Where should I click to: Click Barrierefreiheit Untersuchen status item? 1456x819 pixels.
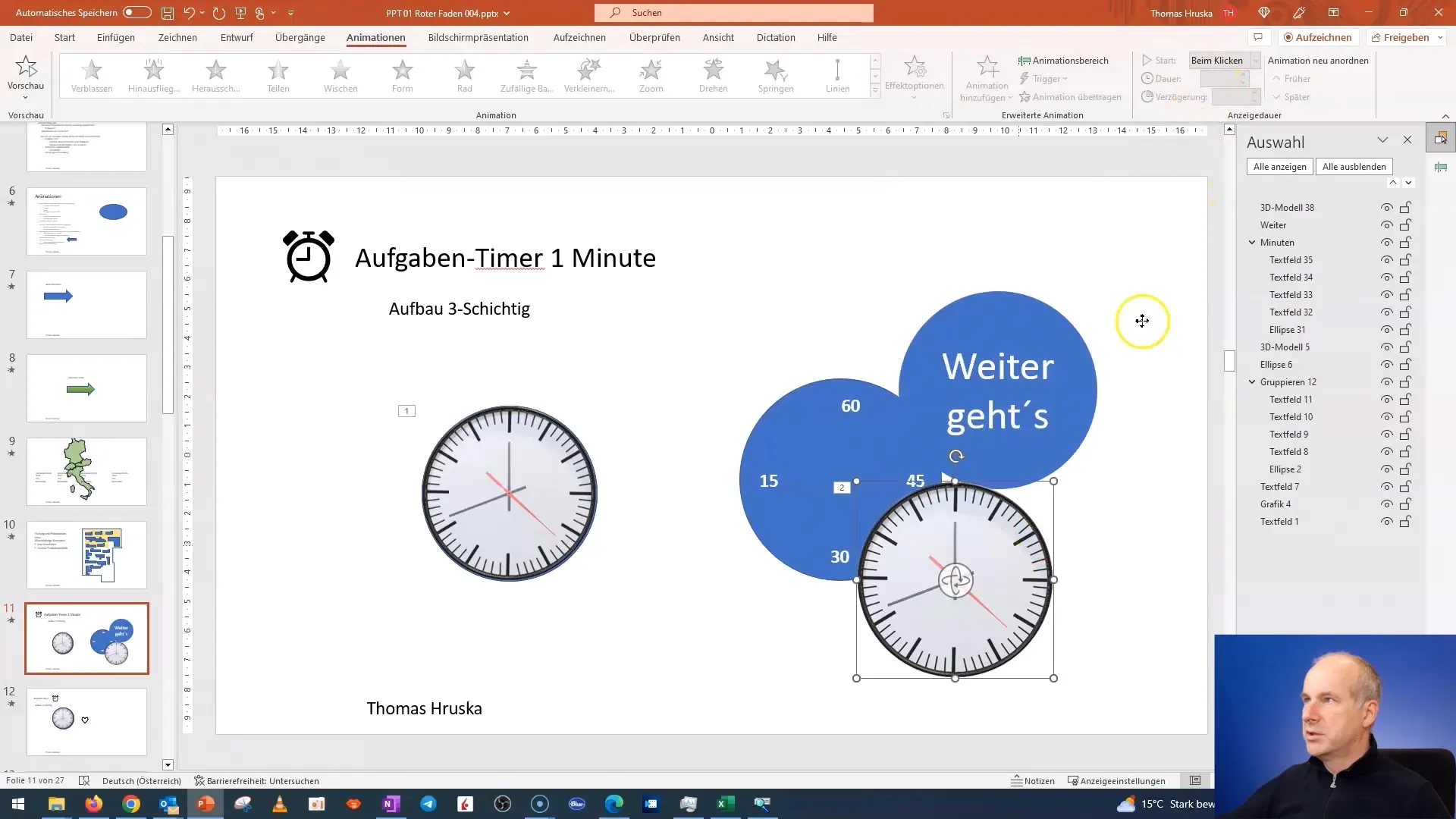(x=256, y=780)
